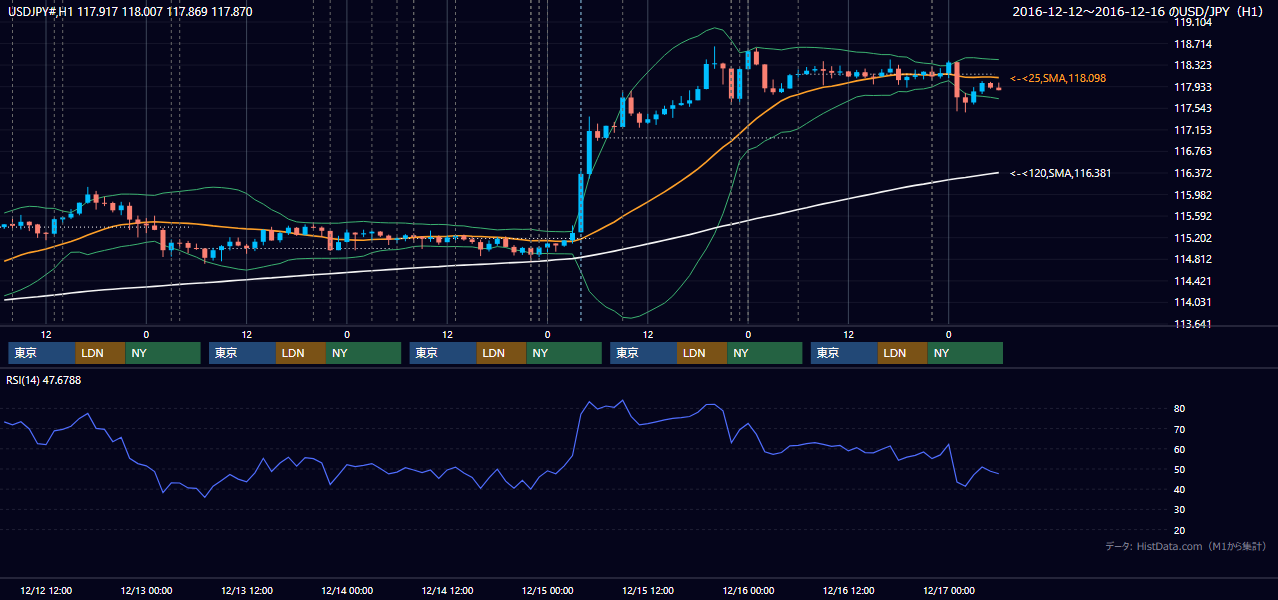
Task: Click price axis value 114.812
Action: (x=1192, y=259)
